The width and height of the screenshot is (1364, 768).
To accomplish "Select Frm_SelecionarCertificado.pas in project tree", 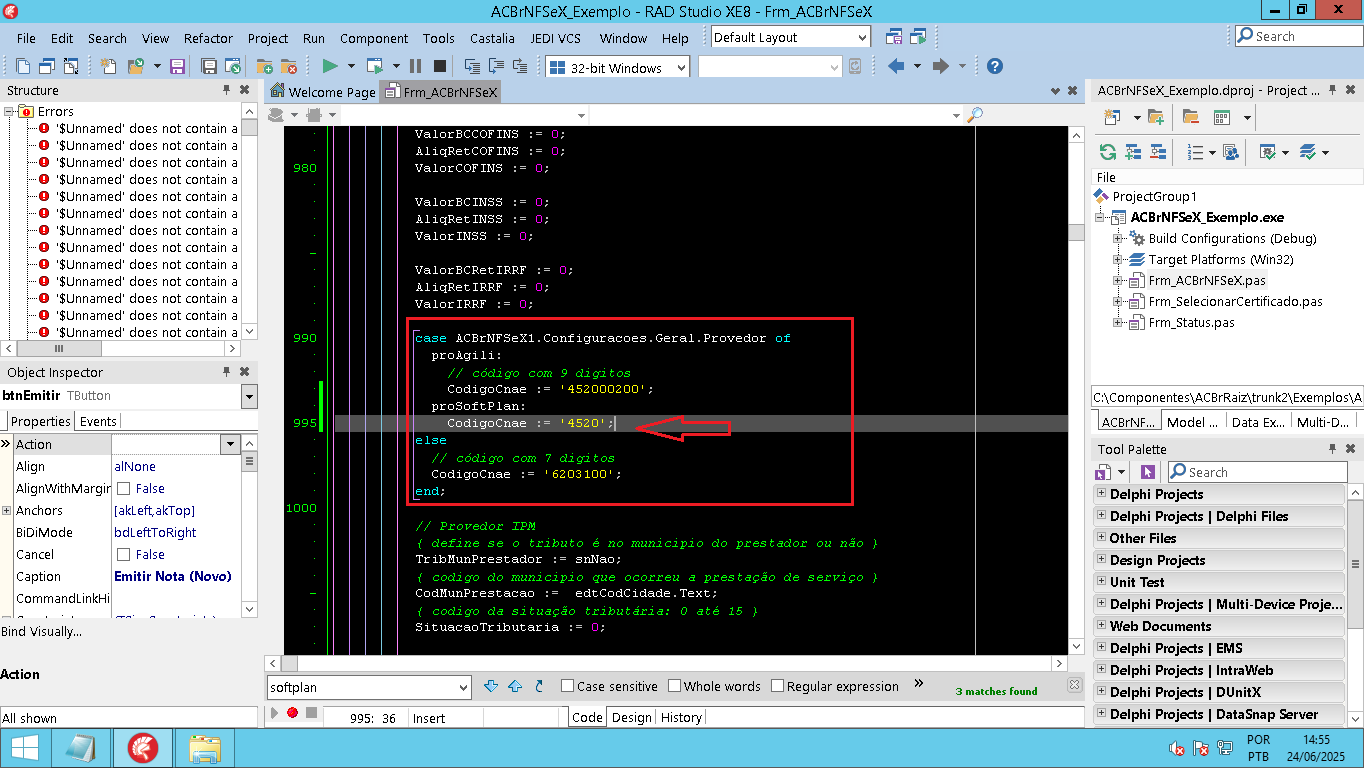I will coord(1235,301).
